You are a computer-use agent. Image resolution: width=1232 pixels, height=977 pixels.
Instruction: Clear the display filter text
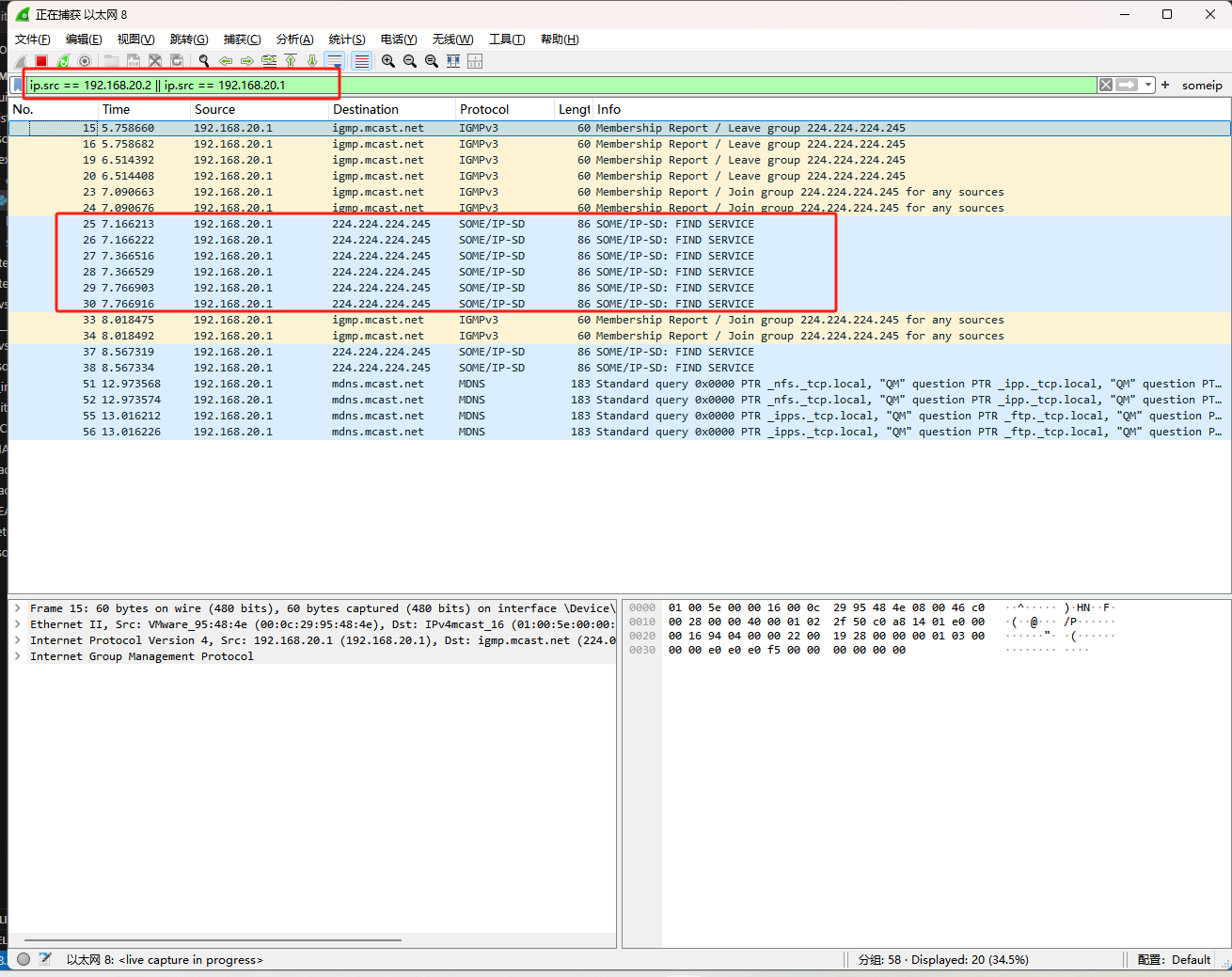(1106, 85)
